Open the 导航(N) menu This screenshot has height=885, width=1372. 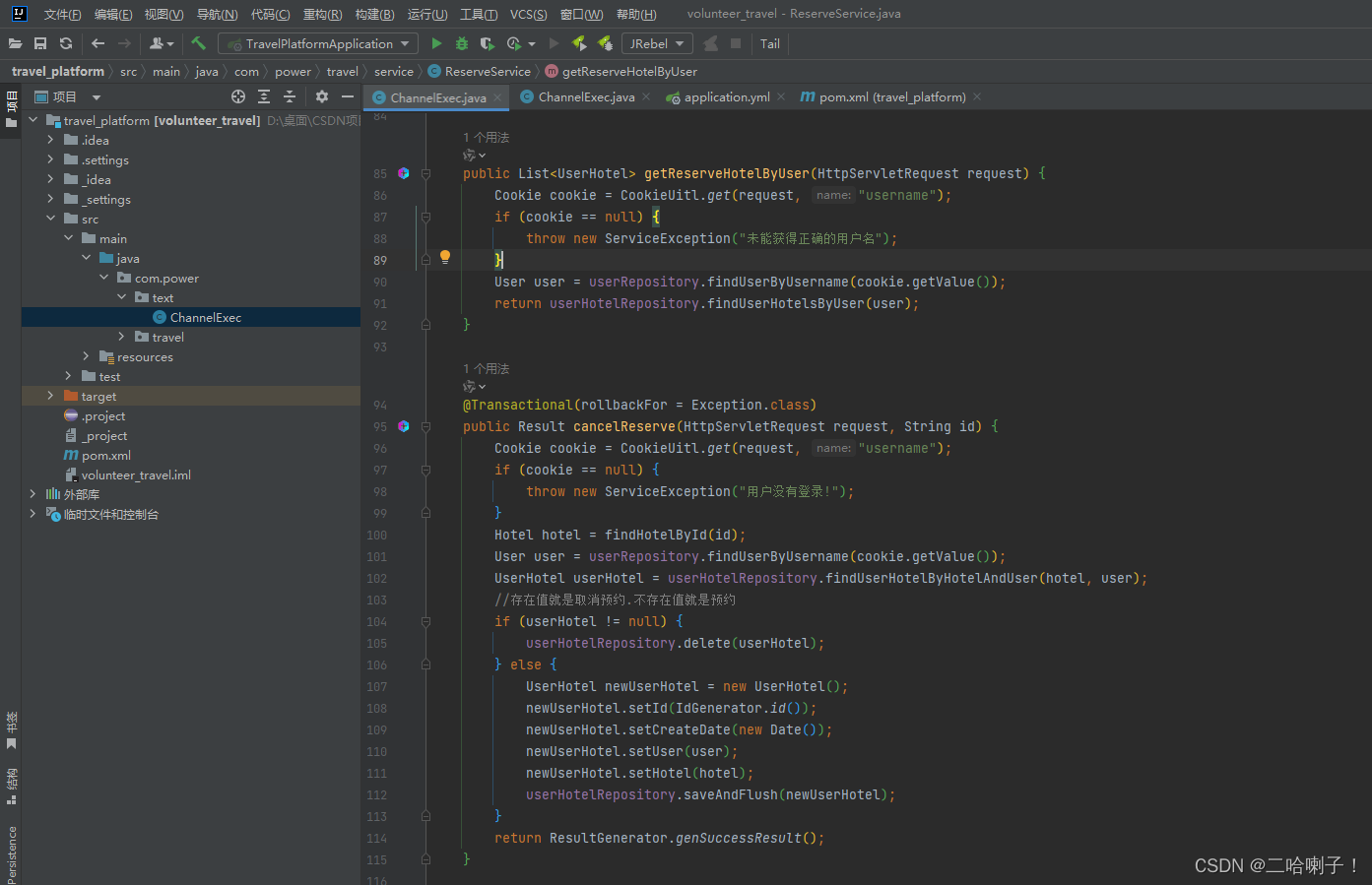click(x=217, y=14)
